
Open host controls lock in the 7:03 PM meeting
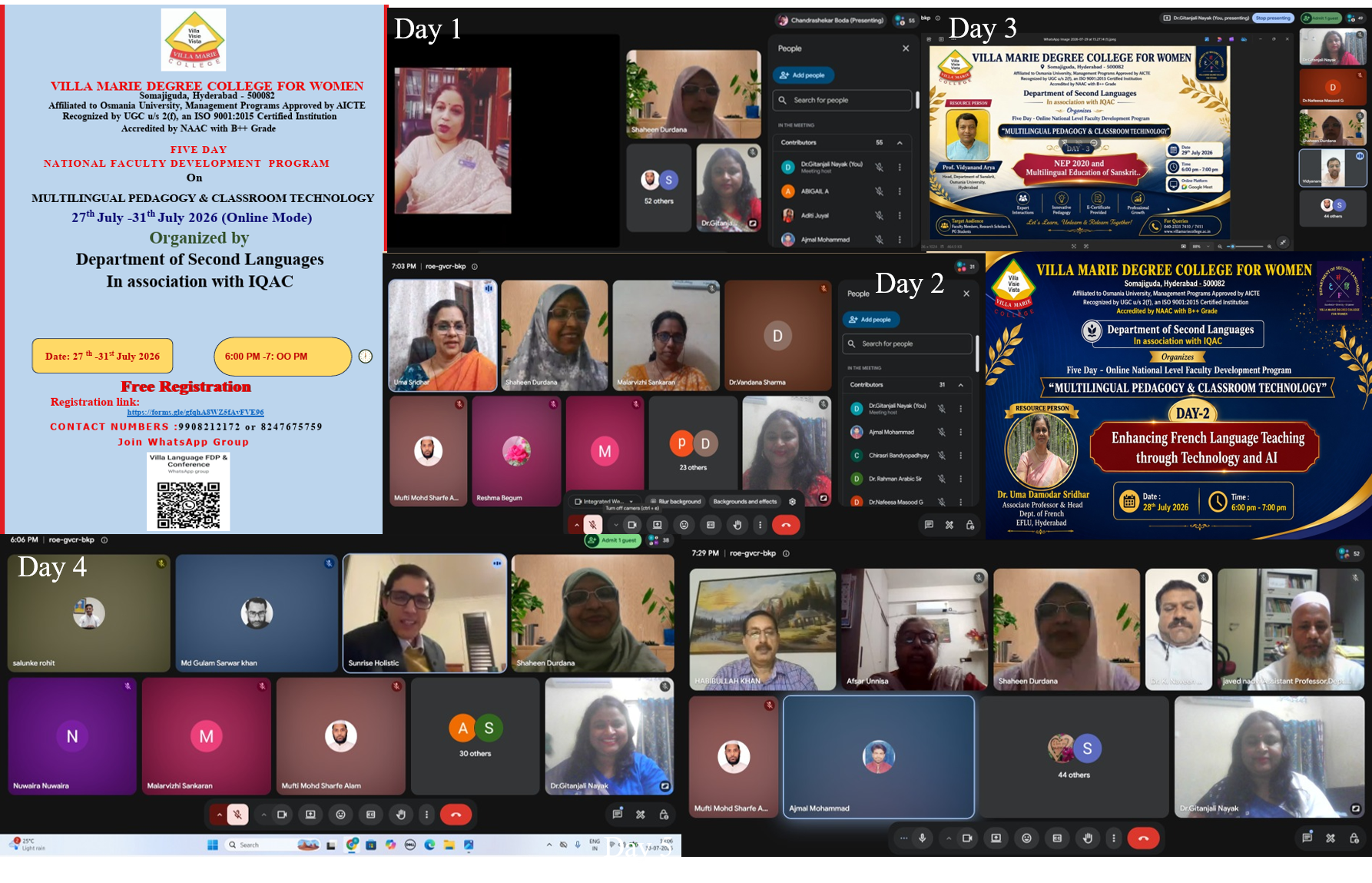970,525
